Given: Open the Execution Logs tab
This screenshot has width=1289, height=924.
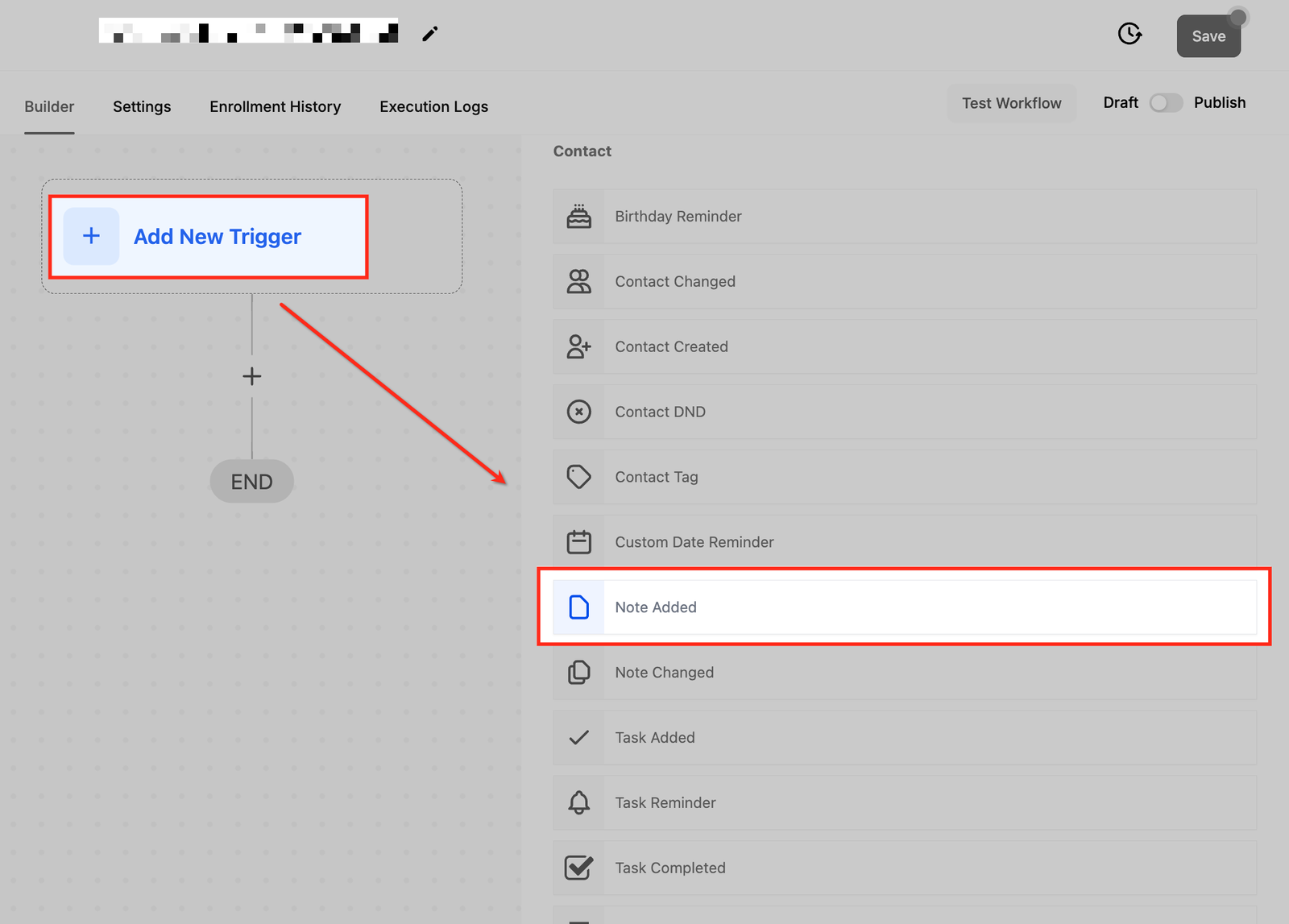Looking at the screenshot, I should (x=433, y=106).
